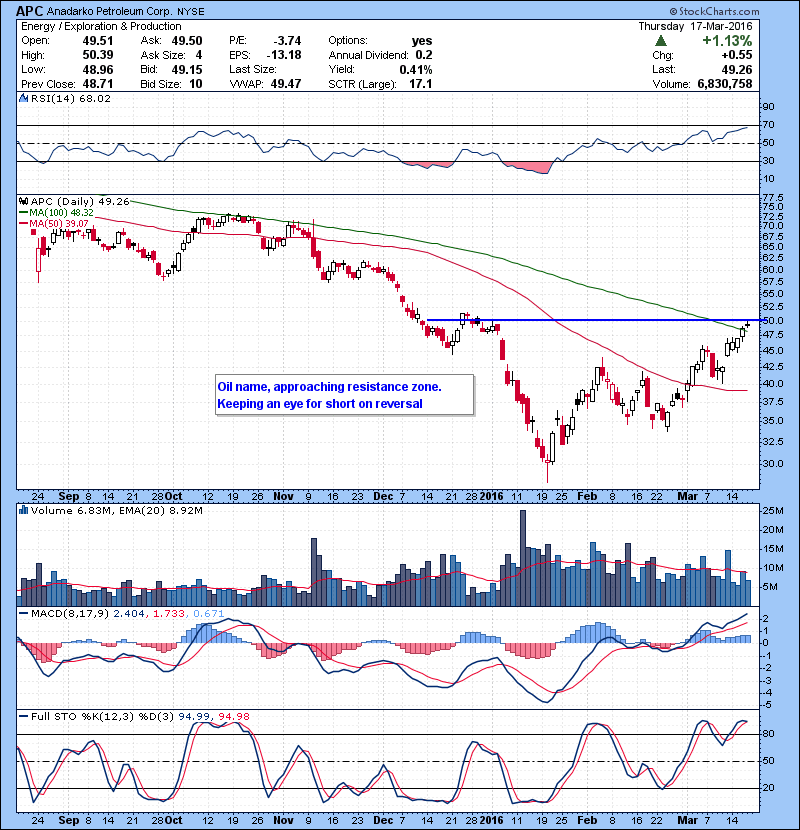This screenshot has width=800, height=830.
Task: Click the blue line marker before MACD(8,17,9)
Action: (23, 614)
